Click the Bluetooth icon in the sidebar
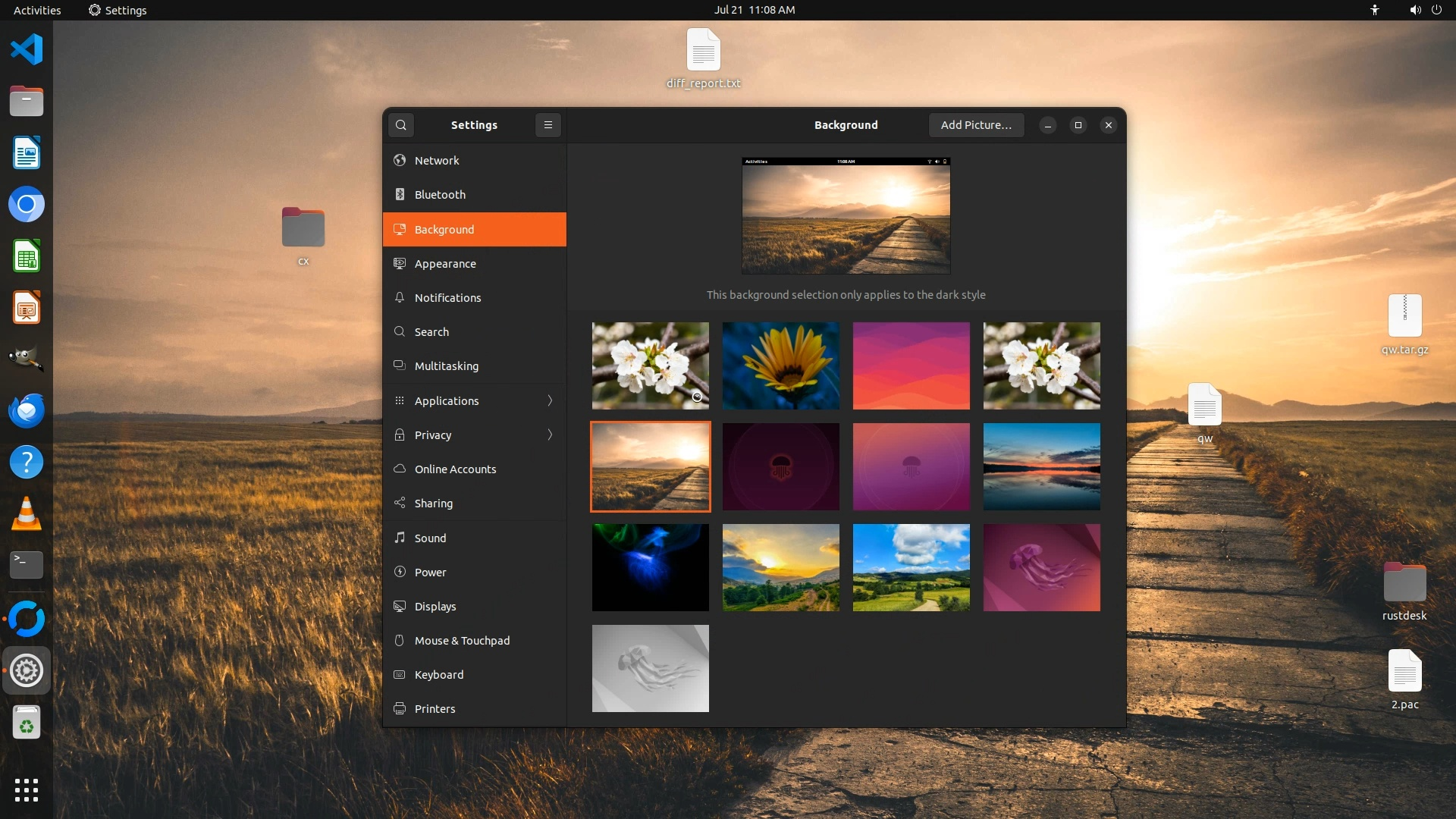1456x819 pixels. click(x=400, y=195)
